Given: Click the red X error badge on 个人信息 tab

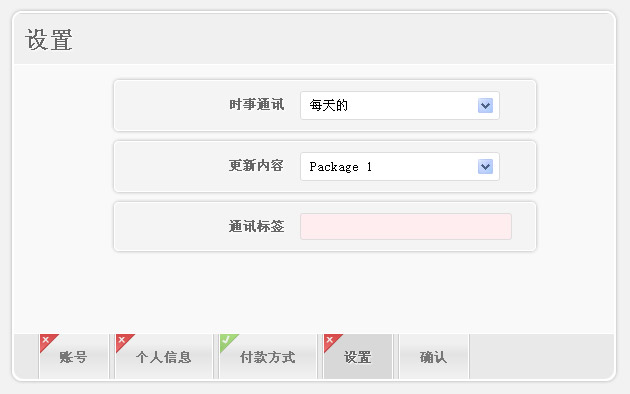Looking at the screenshot, I should pos(123,341).
